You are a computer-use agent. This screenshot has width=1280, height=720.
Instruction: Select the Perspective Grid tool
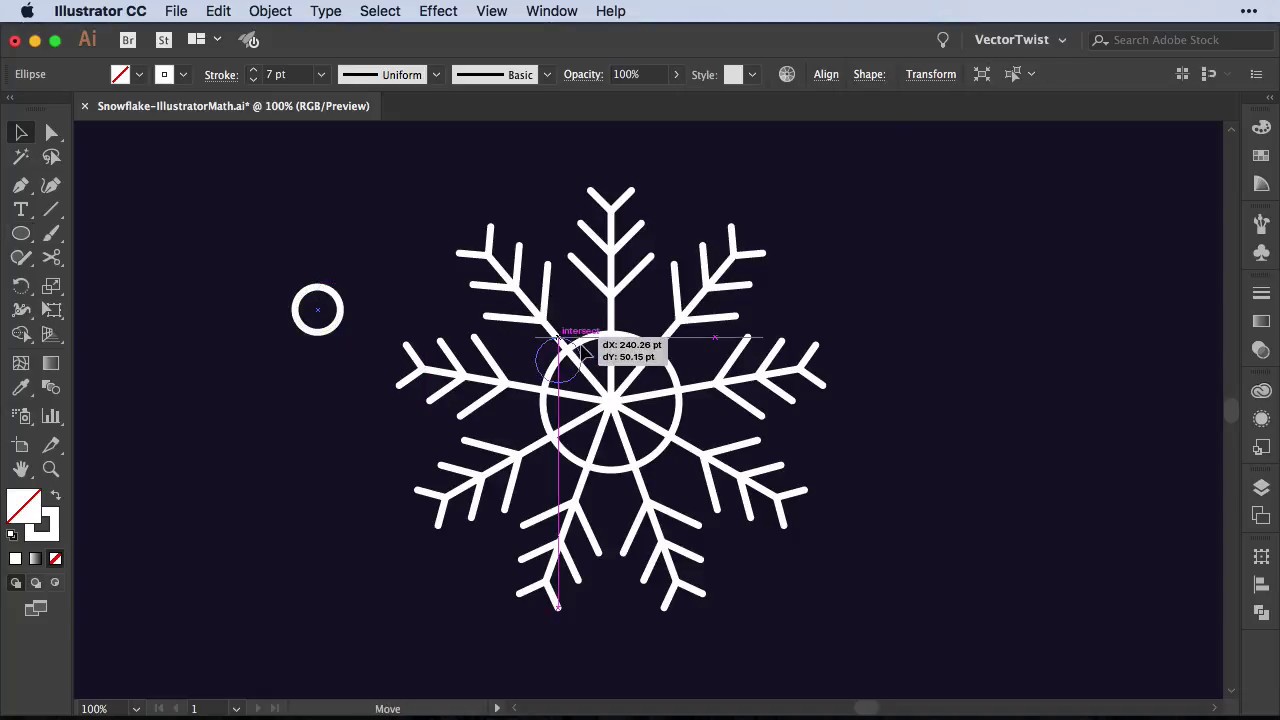(51, 335)
